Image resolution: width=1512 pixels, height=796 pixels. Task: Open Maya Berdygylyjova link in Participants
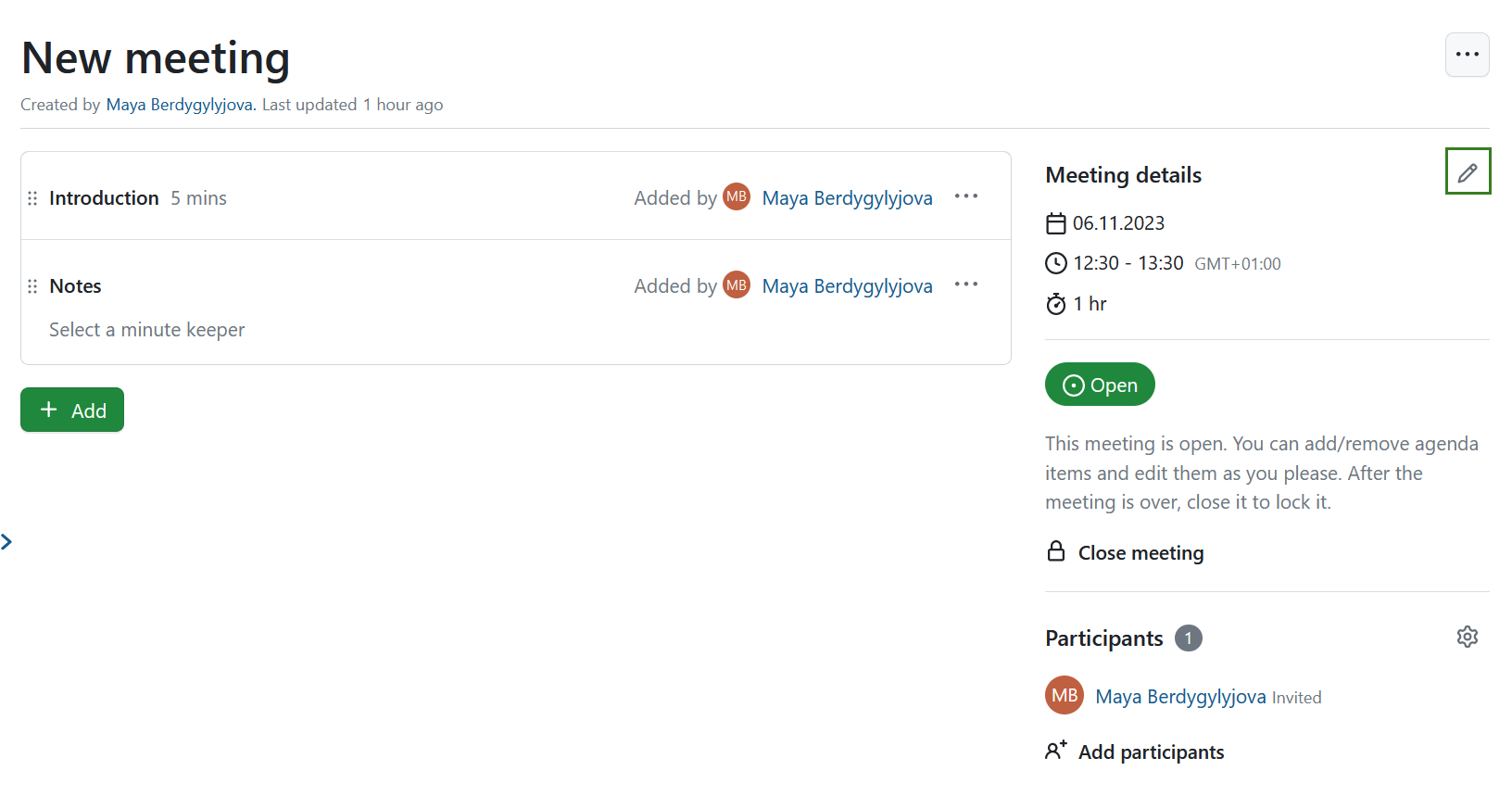click(1180, 697)
